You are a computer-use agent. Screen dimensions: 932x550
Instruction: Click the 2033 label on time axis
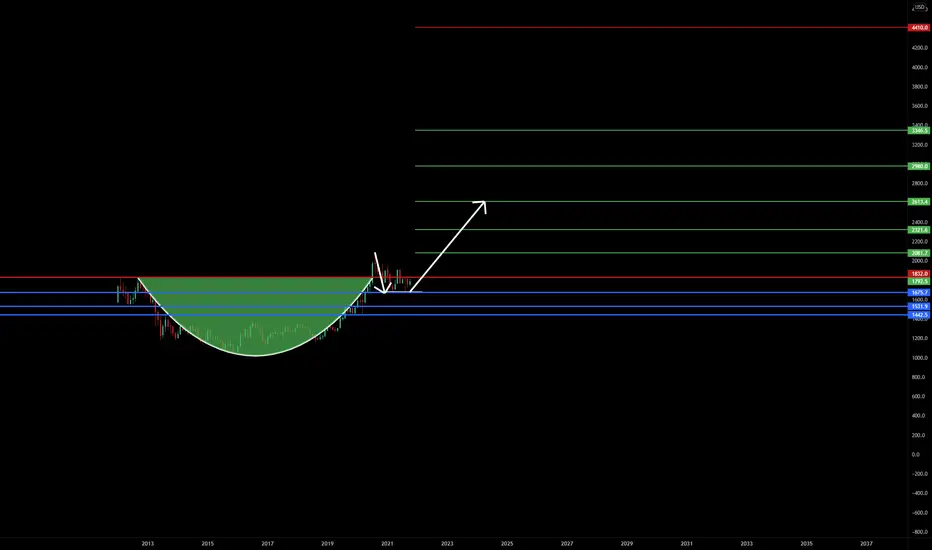(x=747, y=543)
